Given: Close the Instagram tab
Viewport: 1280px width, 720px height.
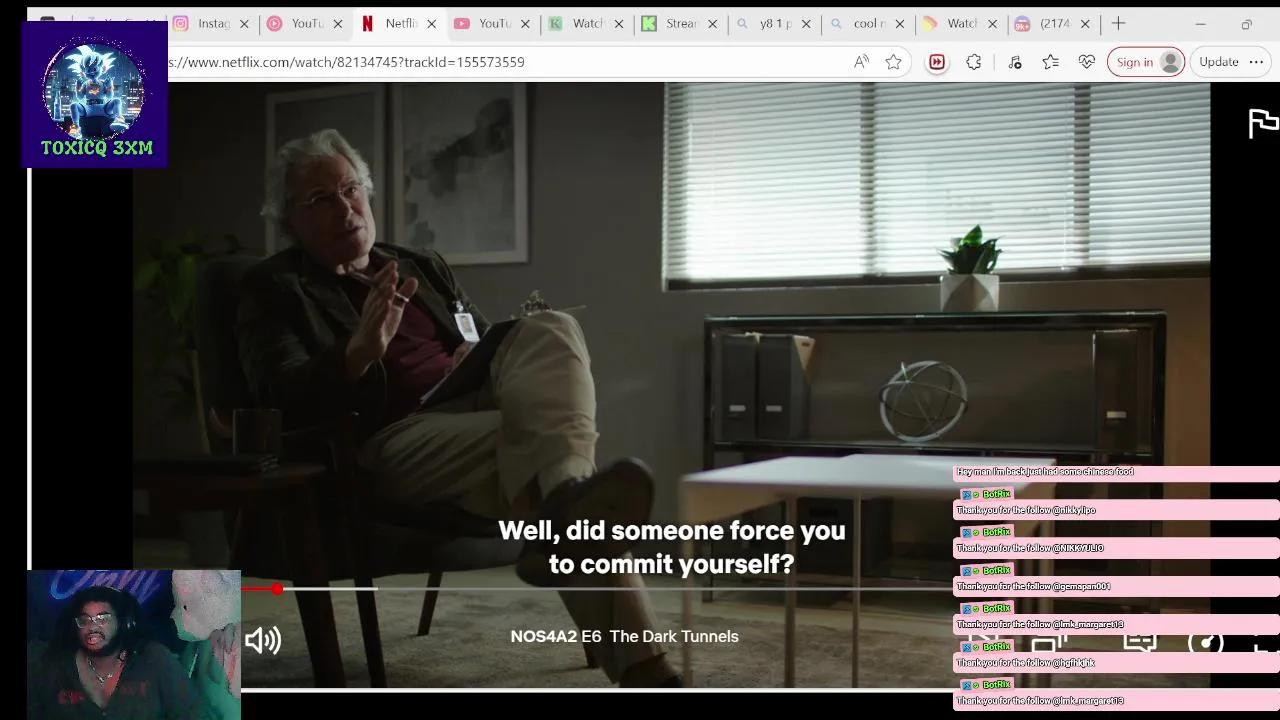Looking at the screenshot, I should [244, 23].
